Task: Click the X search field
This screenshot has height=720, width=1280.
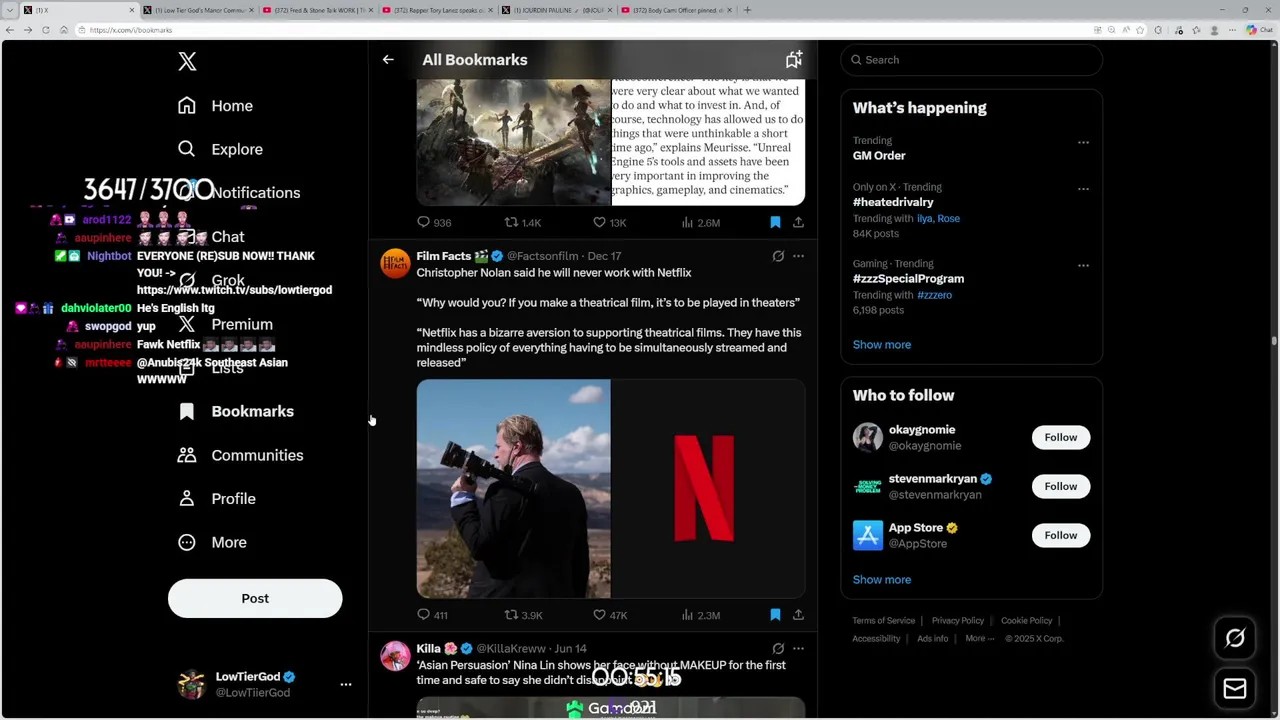Action: point(971,60)
